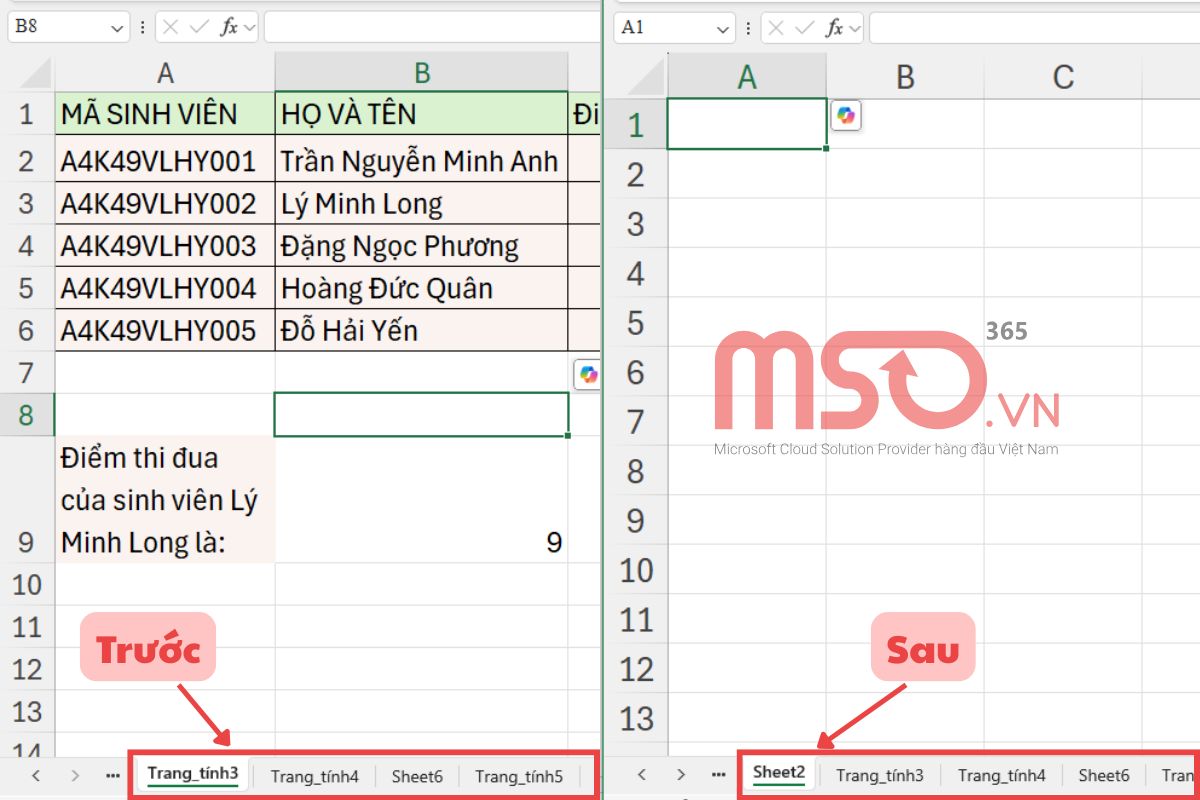Select row 1 header in the right workbook
Image resolution: width=1200 pixels, height=800 pixels.
click(636, 125)
